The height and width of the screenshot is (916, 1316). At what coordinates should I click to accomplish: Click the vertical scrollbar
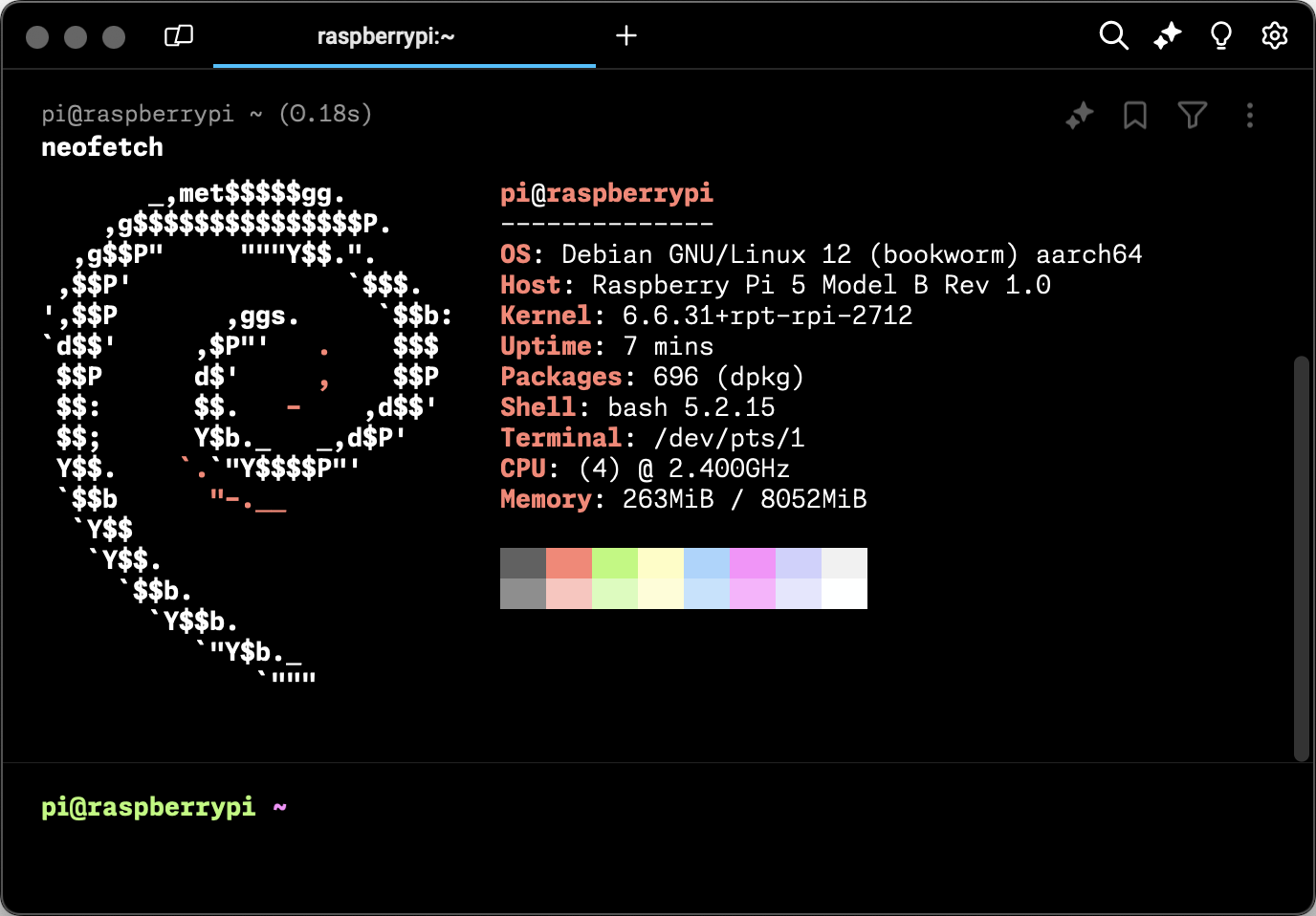click(1301, 558)
